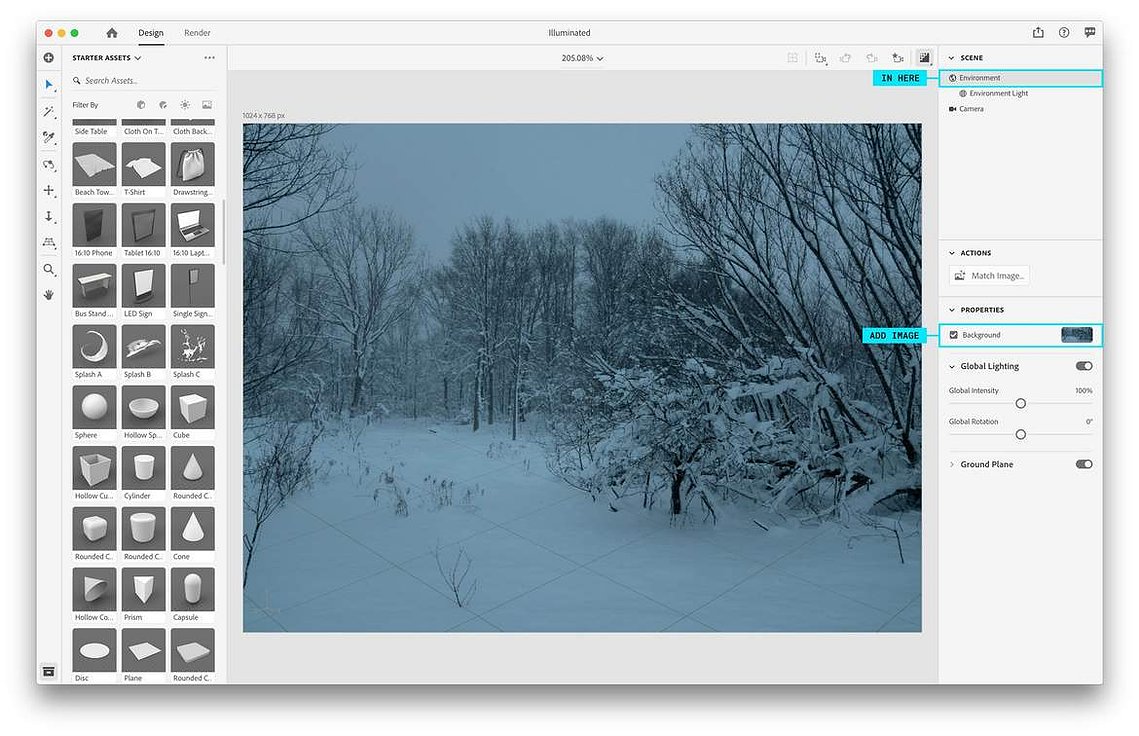Select the Orbit camera tool
The height and width of the screenshot is (736, 1139).
(x=49, y=165)
